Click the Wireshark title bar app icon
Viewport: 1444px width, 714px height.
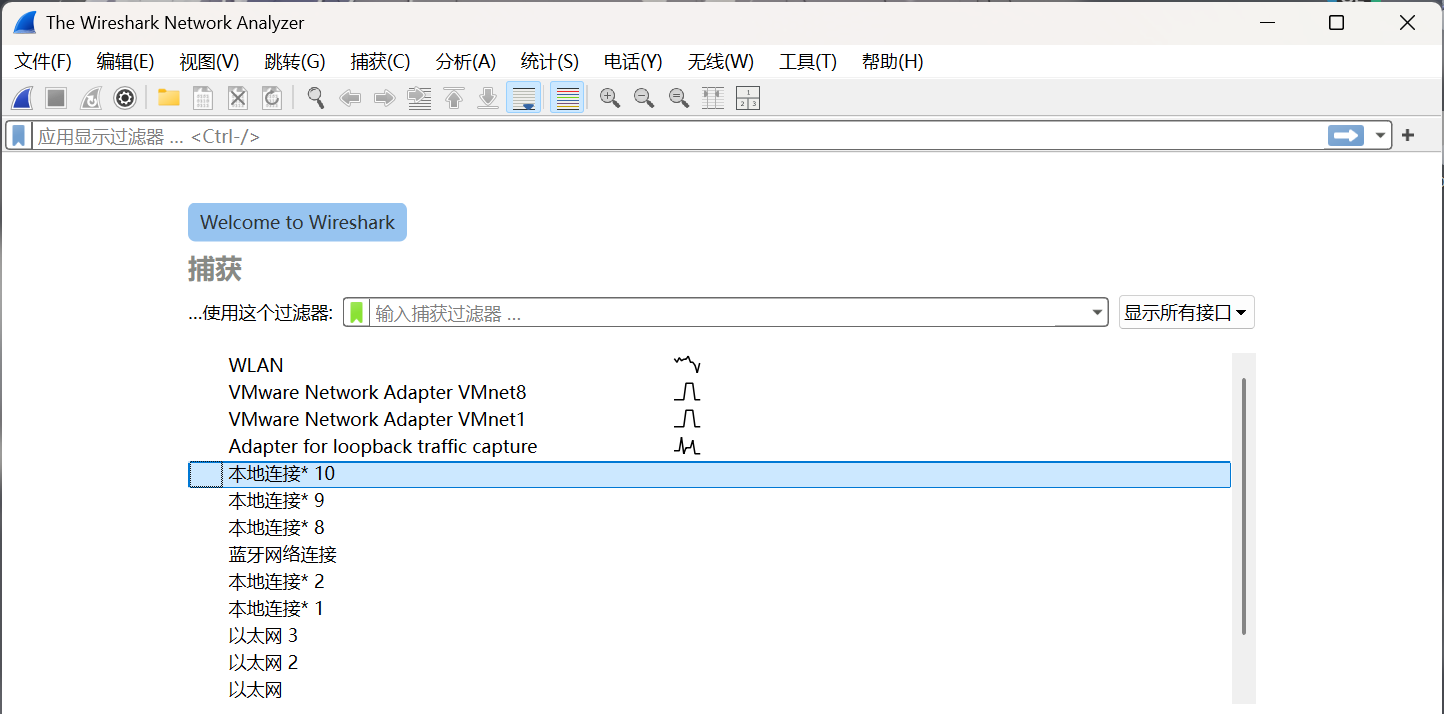(25, 22)
